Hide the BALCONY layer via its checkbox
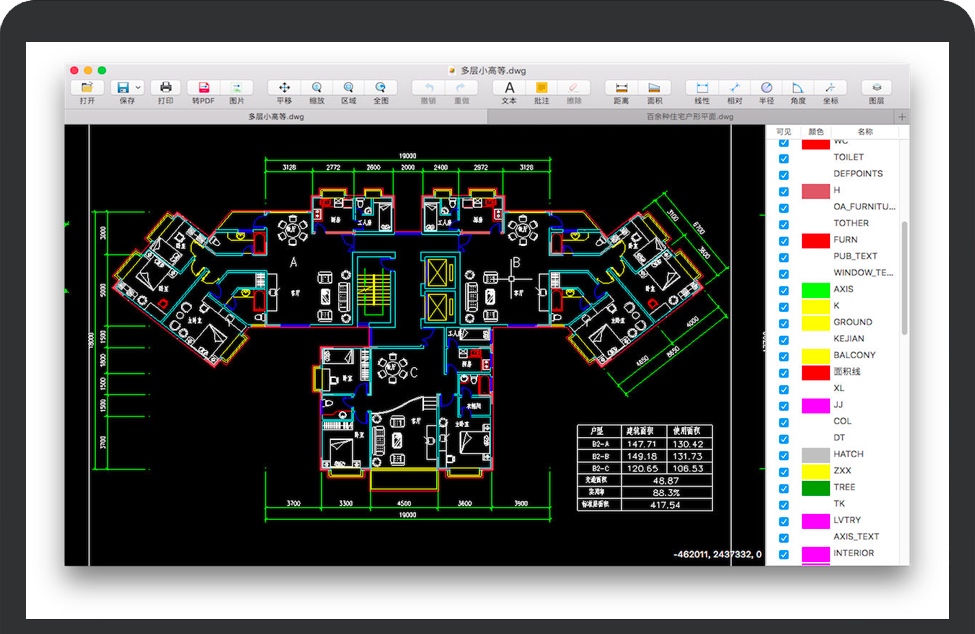 point(784,356)
